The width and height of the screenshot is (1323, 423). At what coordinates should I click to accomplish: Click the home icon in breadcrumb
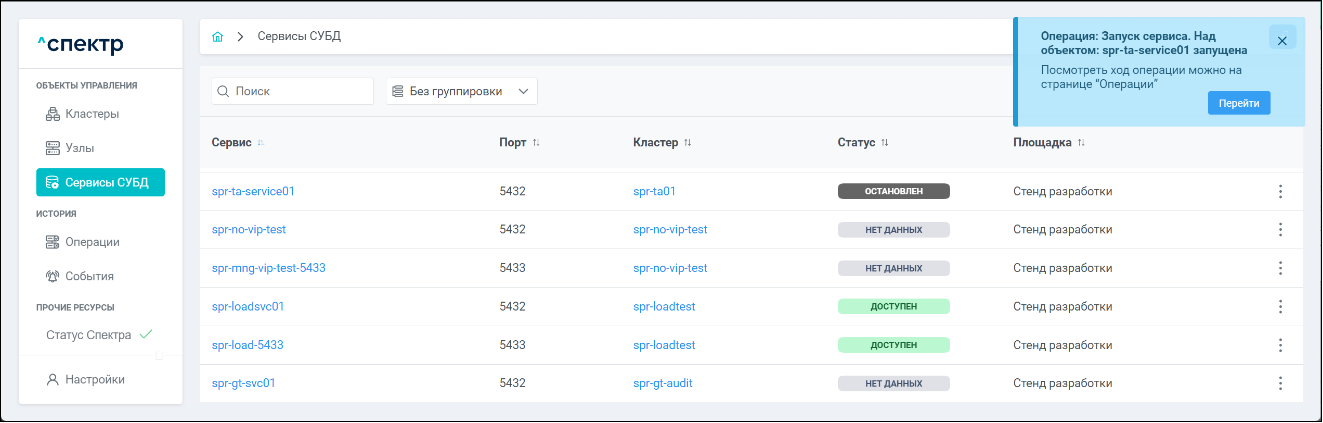tap(218, 37)
